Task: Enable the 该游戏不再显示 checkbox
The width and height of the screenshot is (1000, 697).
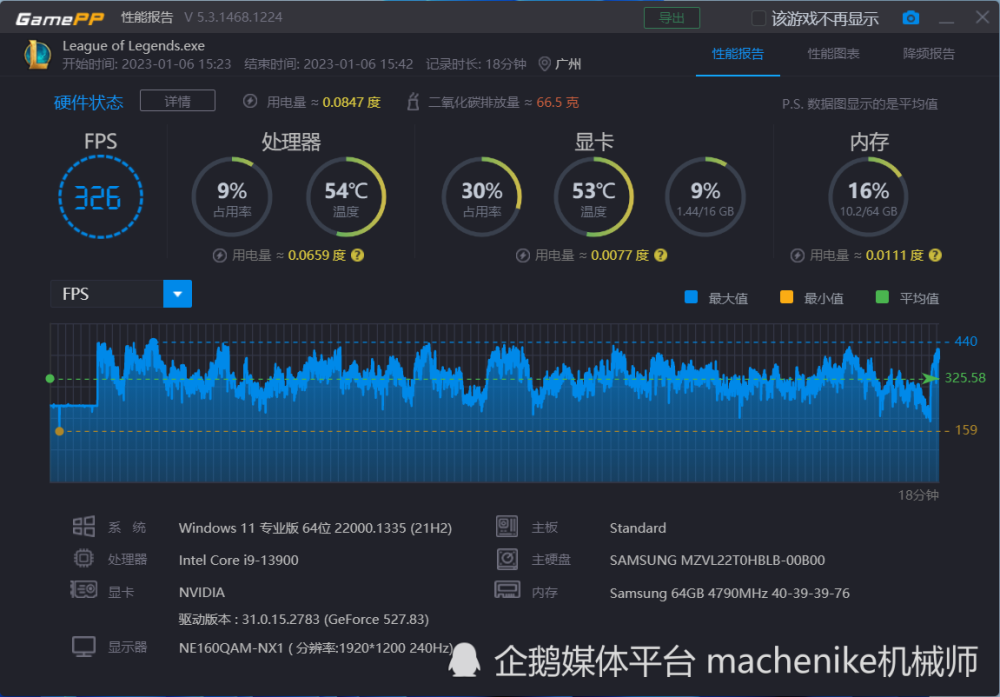Action: click(758, 18)
